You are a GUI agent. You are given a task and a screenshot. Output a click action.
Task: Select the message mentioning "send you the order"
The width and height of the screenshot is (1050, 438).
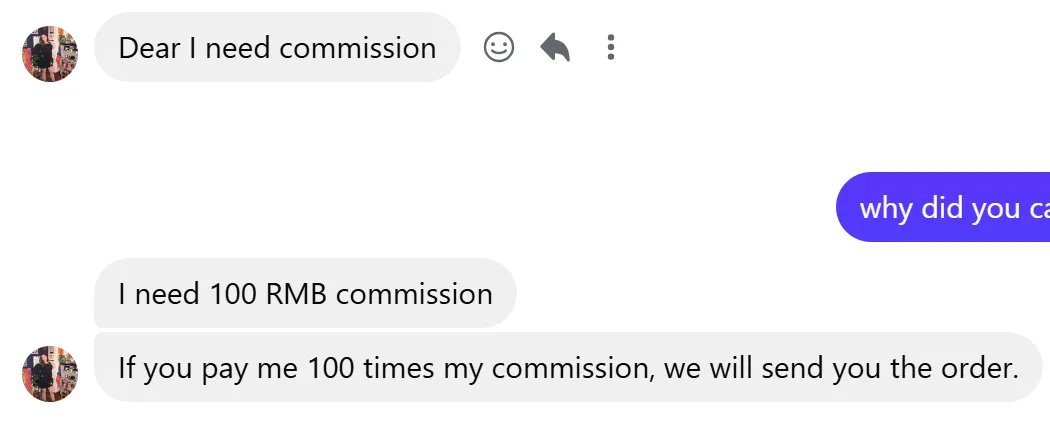(x=567, y=367)
